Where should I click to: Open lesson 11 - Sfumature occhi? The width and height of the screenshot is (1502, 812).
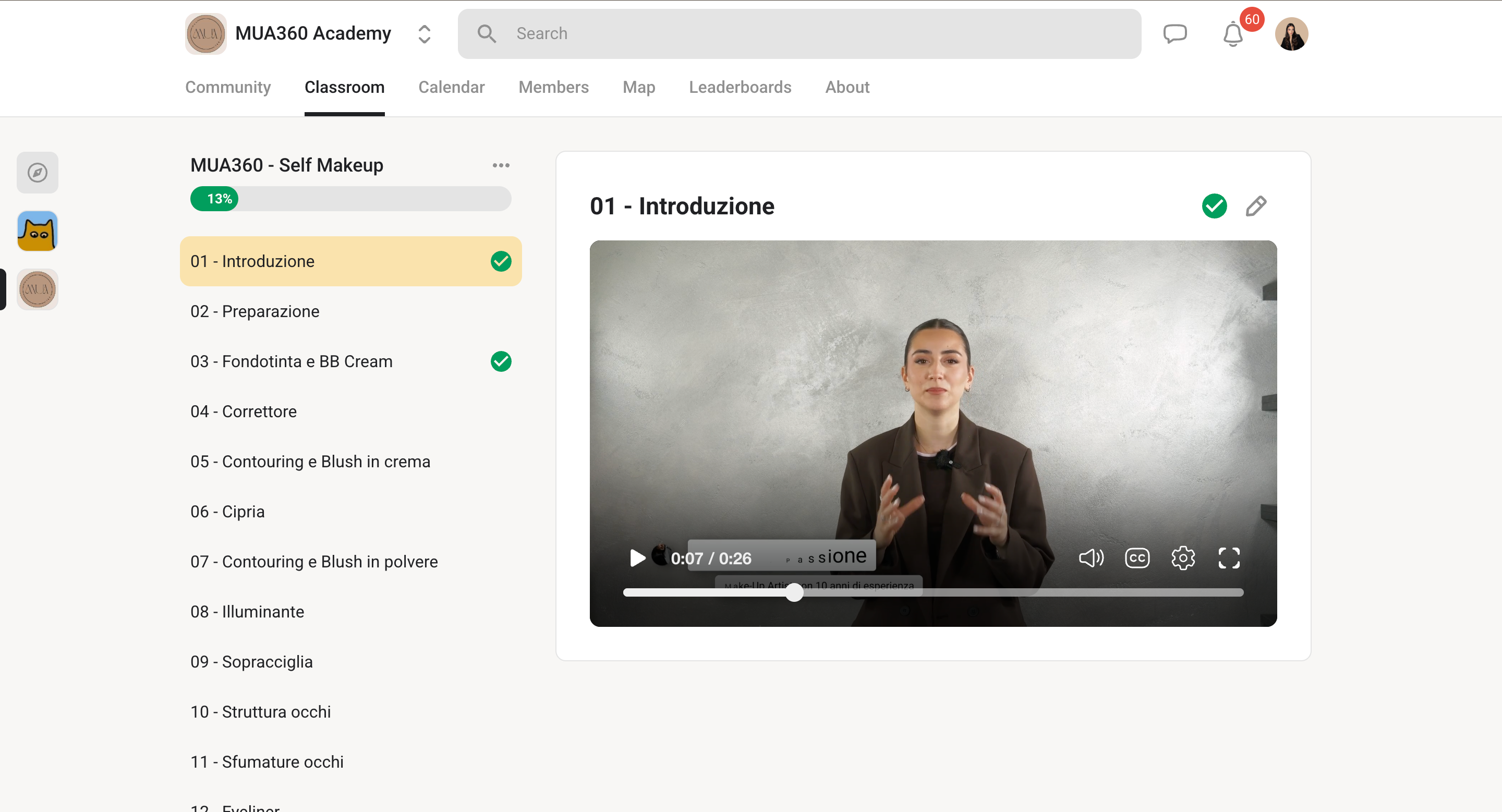coord(350,762)
